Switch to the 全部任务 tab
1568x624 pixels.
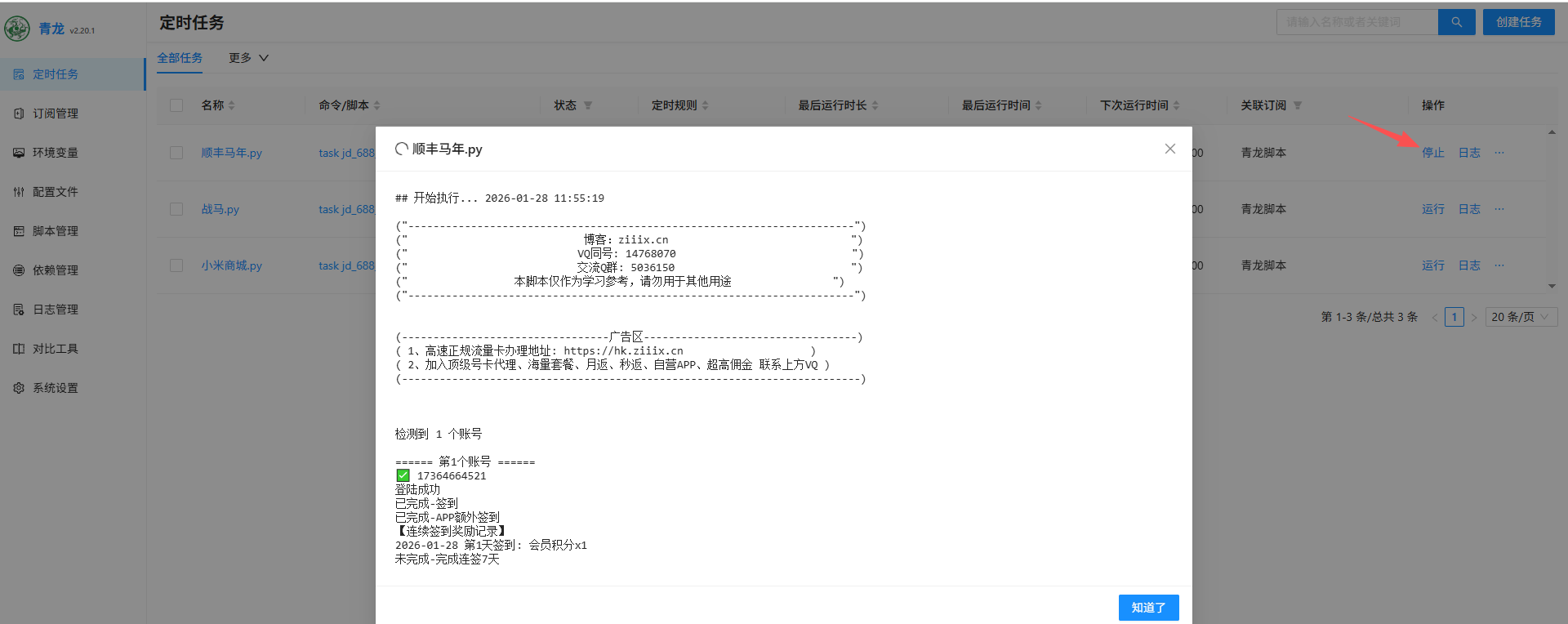180,58
